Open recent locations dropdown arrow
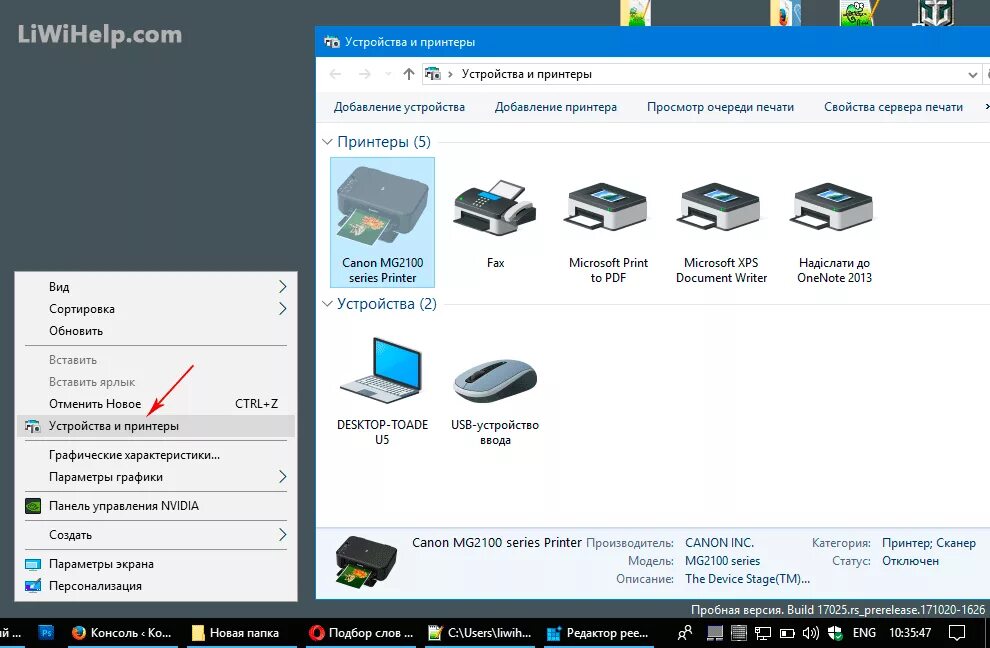This screenshot has width=990, height=648. pyautogui.click(x=388, y=75)
